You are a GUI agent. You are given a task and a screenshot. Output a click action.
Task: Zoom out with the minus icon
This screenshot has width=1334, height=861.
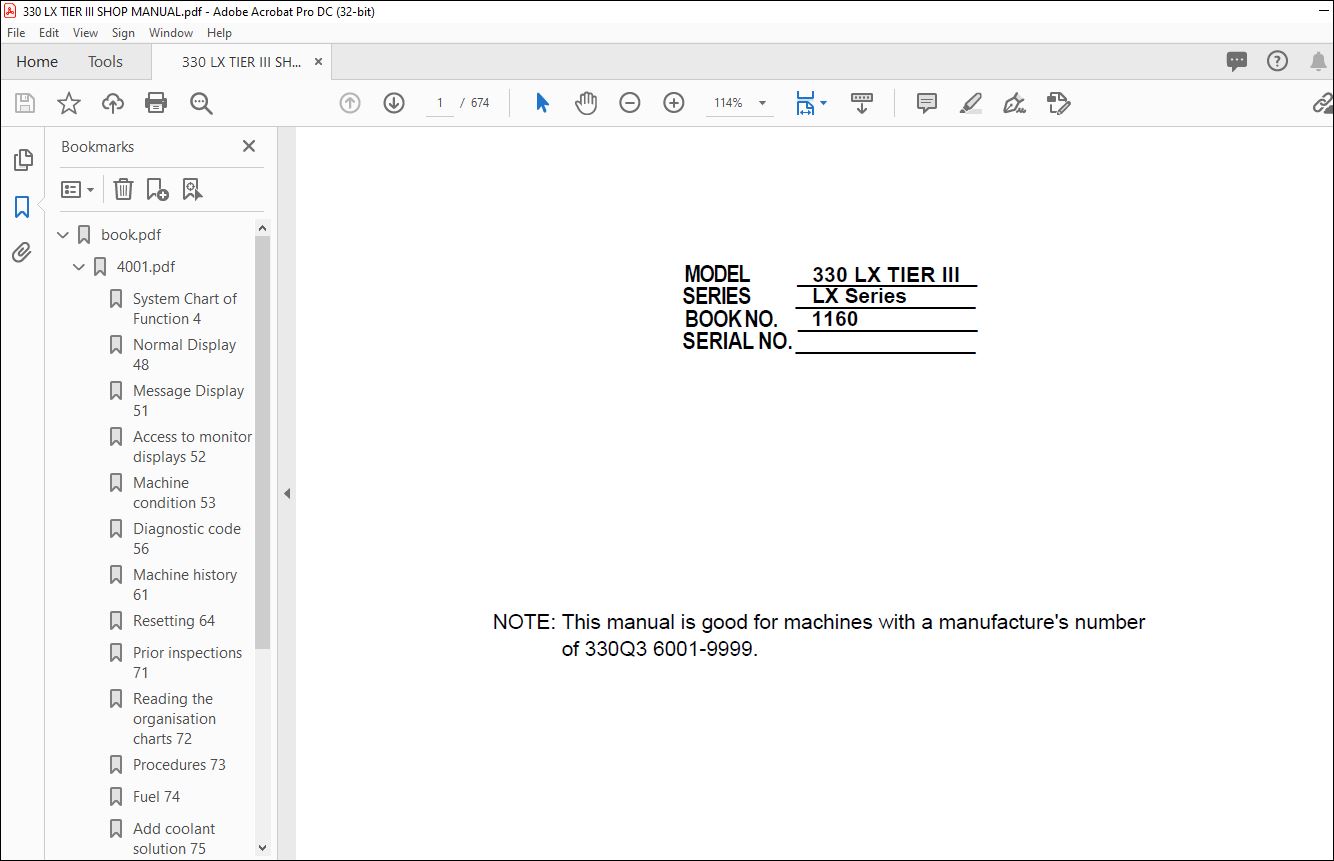(x=630, y=103)
